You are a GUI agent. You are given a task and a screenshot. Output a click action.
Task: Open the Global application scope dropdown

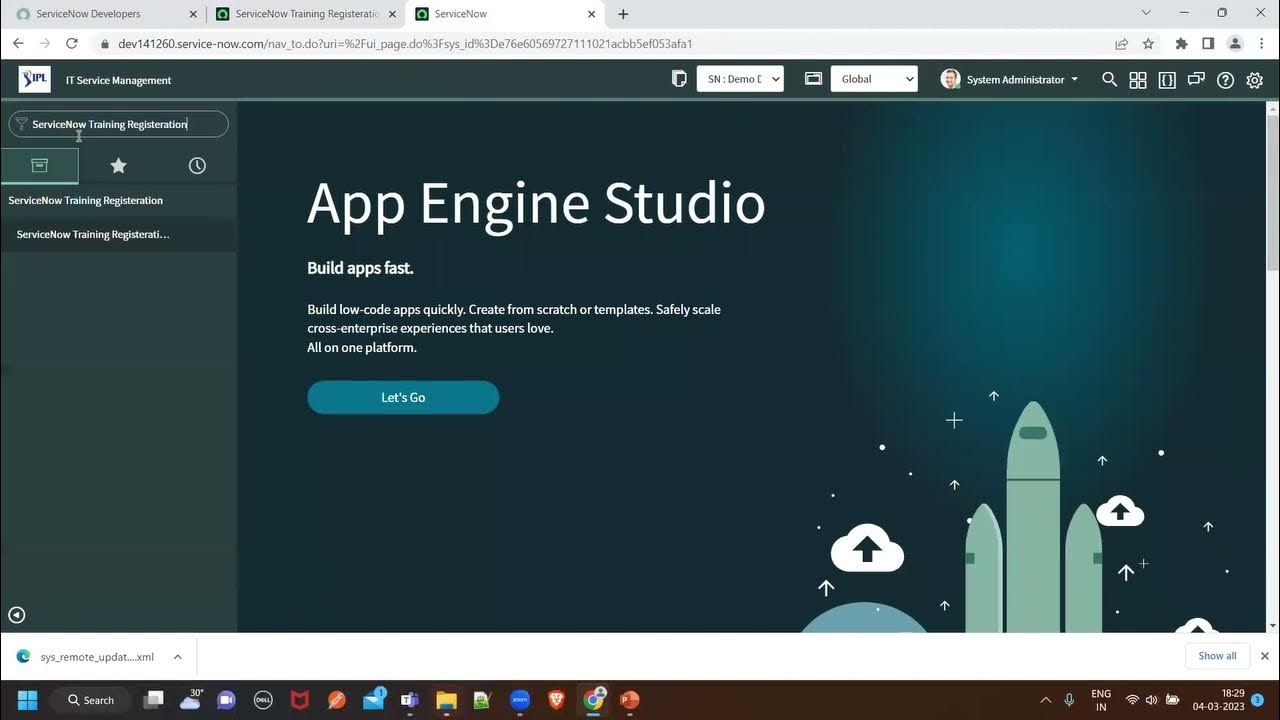[874, 79]
